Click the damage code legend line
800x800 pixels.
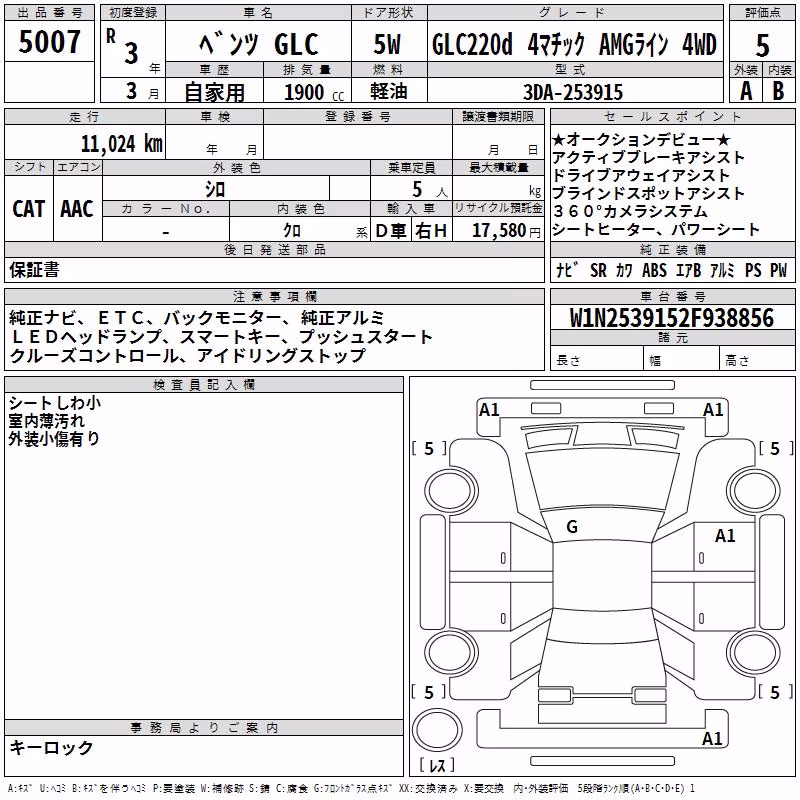(x=352, y=788)
